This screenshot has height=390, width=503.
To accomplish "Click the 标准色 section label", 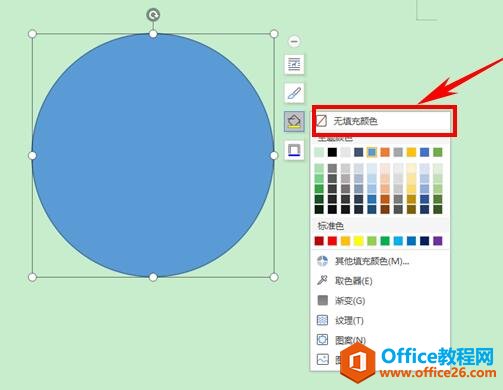I will 331,226.
